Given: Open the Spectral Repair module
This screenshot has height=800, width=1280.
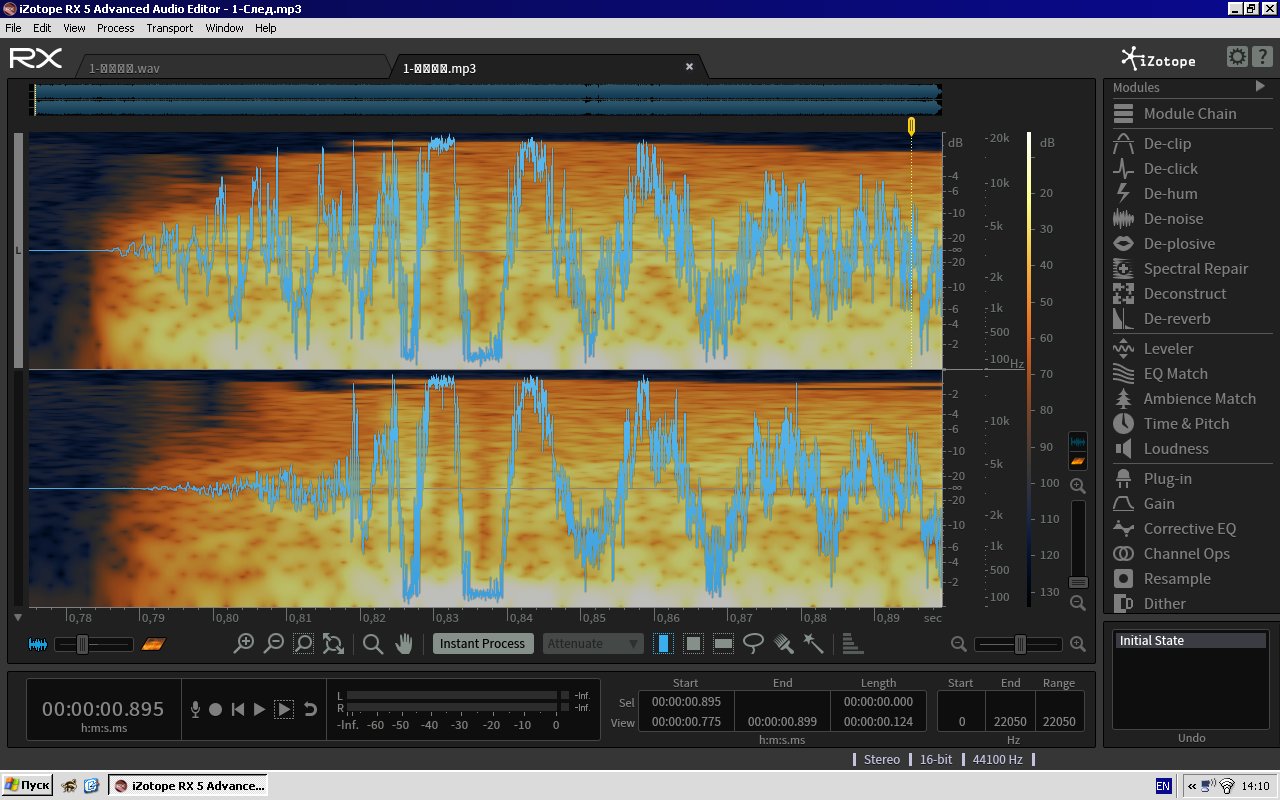Looking at the screenshot, I should tap(1195, 269).
